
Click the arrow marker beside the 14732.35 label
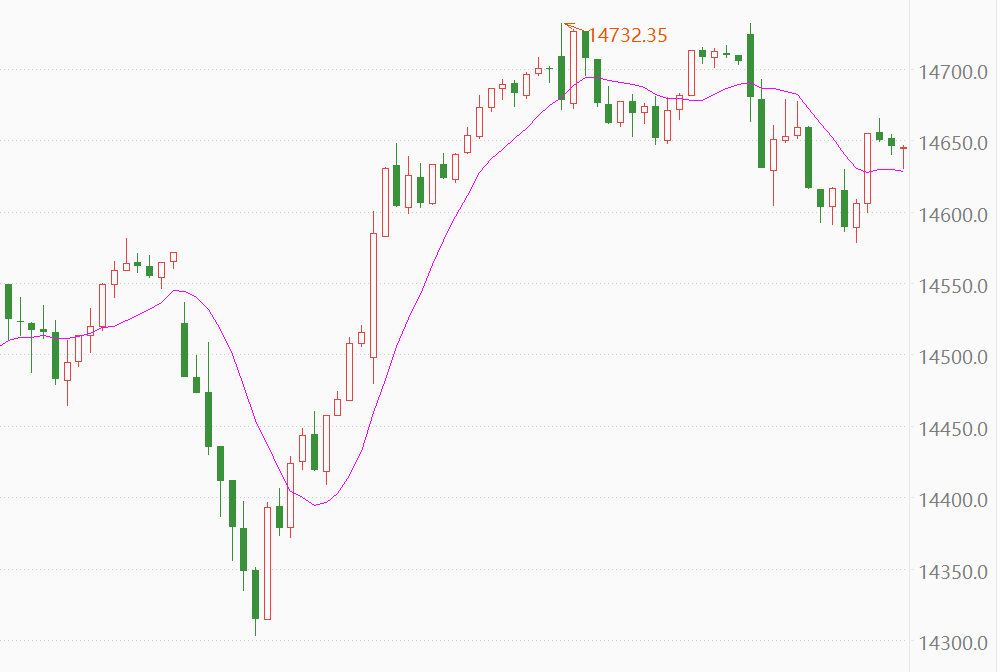click(571, 26)
